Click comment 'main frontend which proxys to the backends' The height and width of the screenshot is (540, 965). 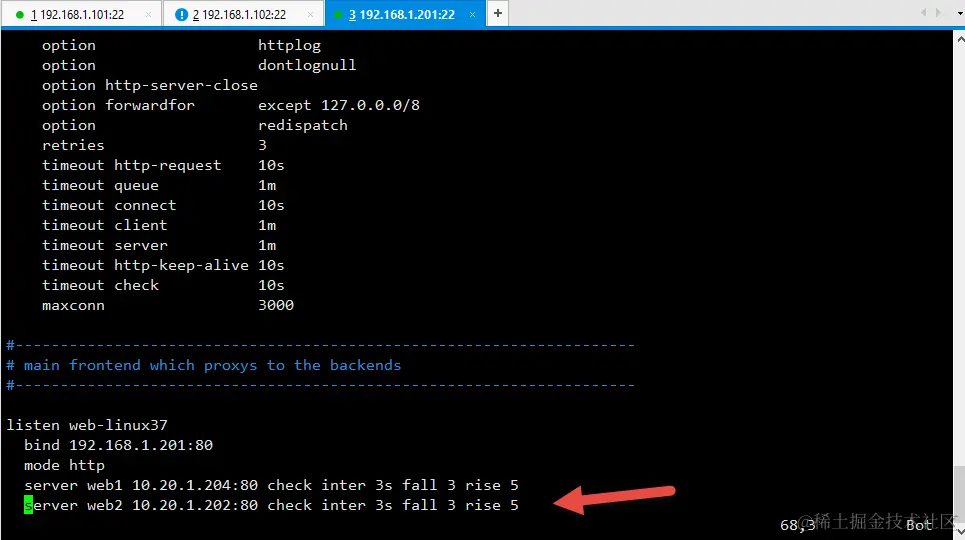pos(204,365)
